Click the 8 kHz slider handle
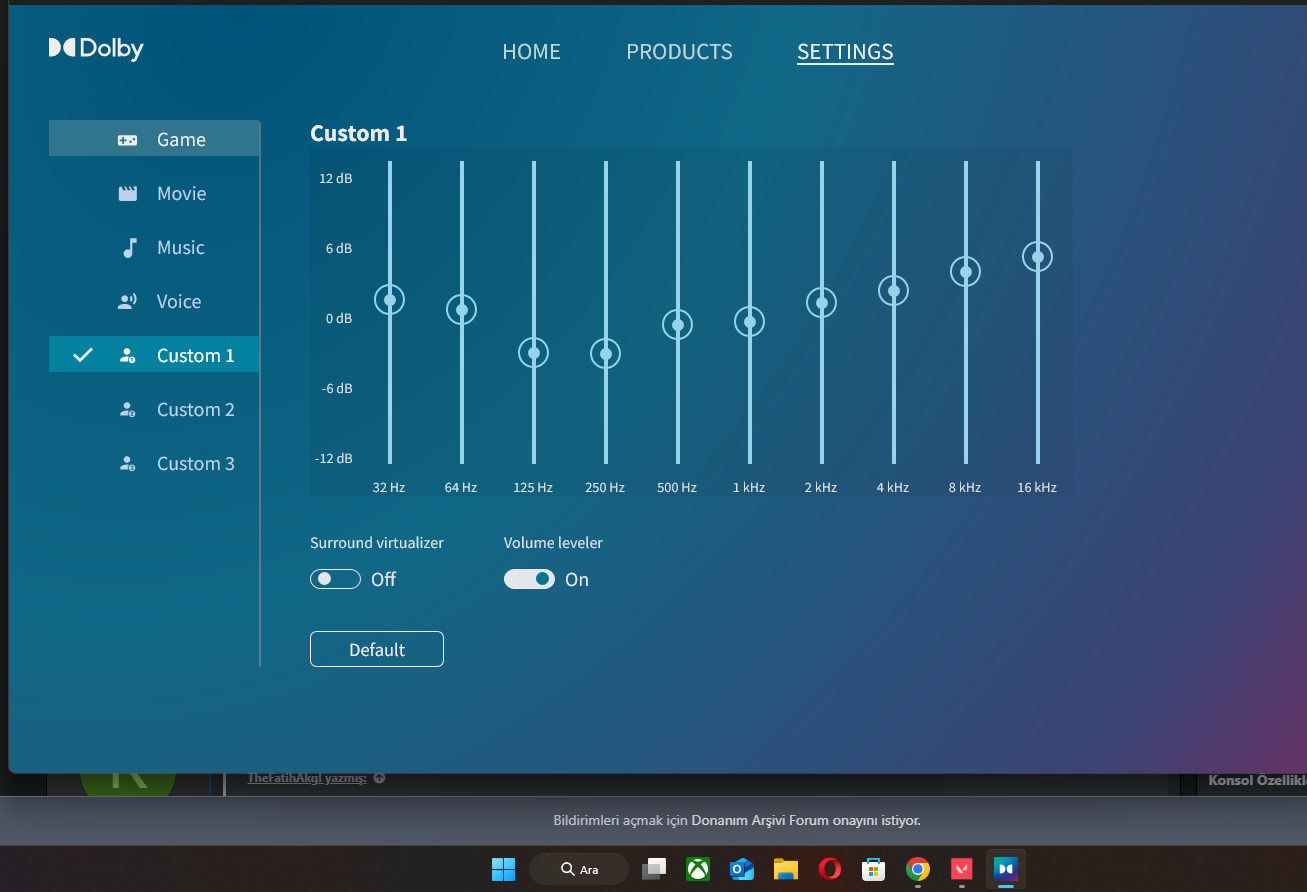Image resolution: width=1307 pixels, height=892 pixels. click(x=965, y=271)
